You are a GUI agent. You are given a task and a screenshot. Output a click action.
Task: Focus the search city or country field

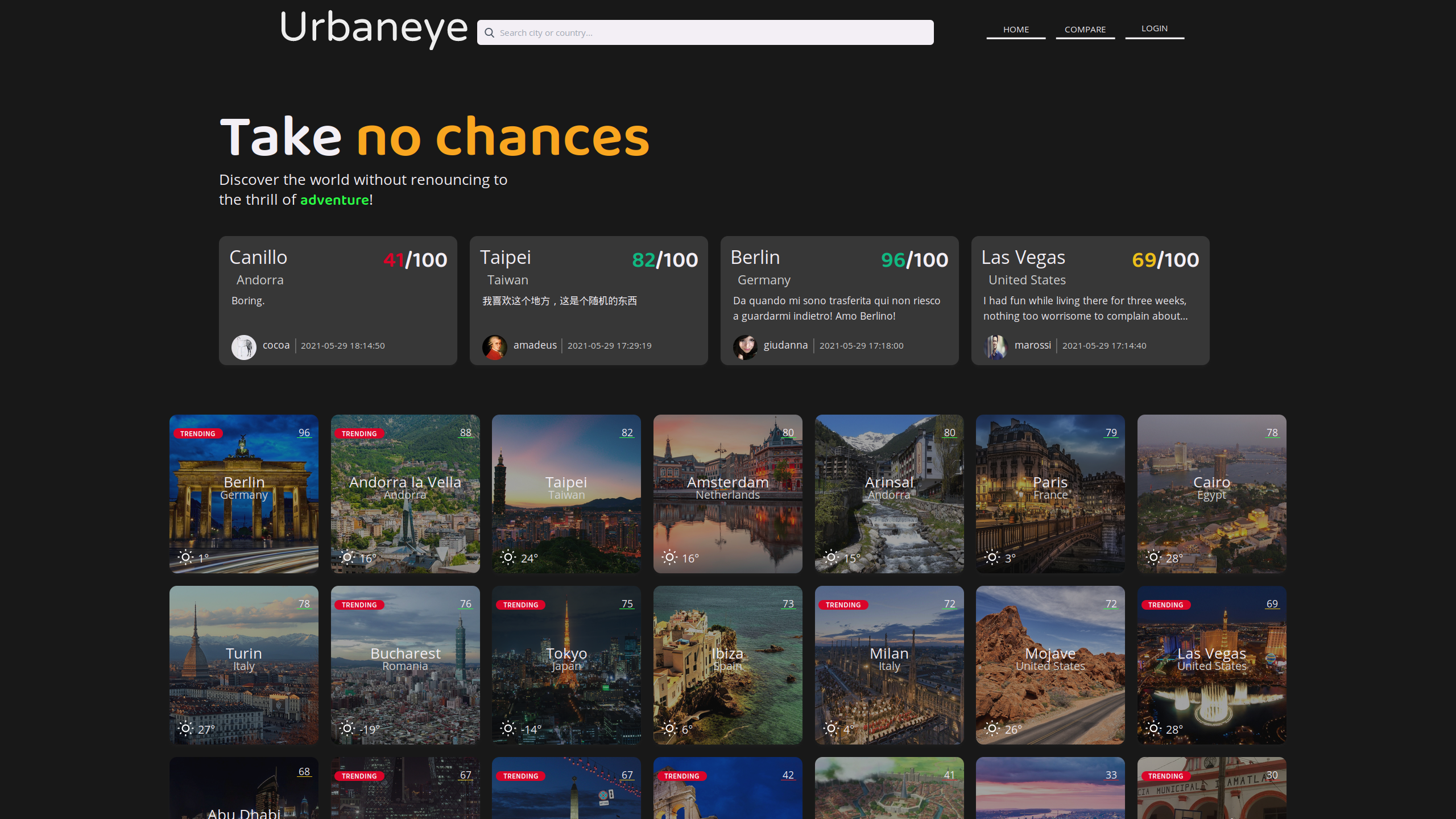click(705, 32)
